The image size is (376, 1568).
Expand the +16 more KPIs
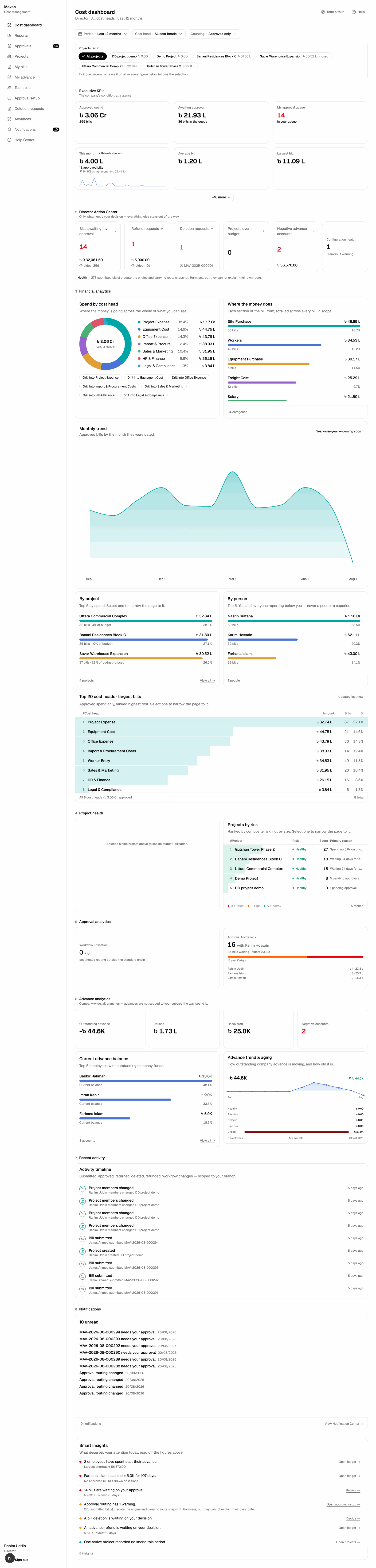(221, 197)
